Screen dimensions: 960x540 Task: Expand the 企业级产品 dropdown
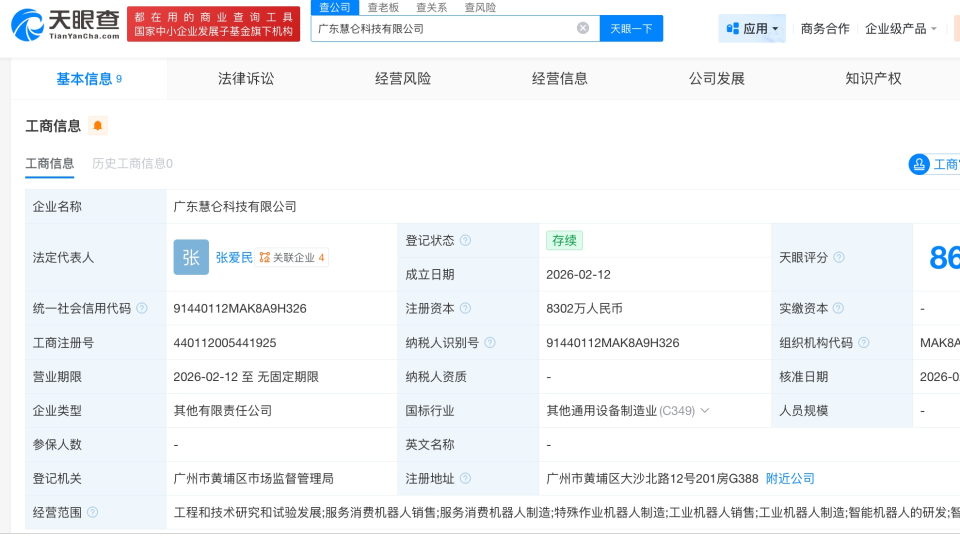point(901,29)
